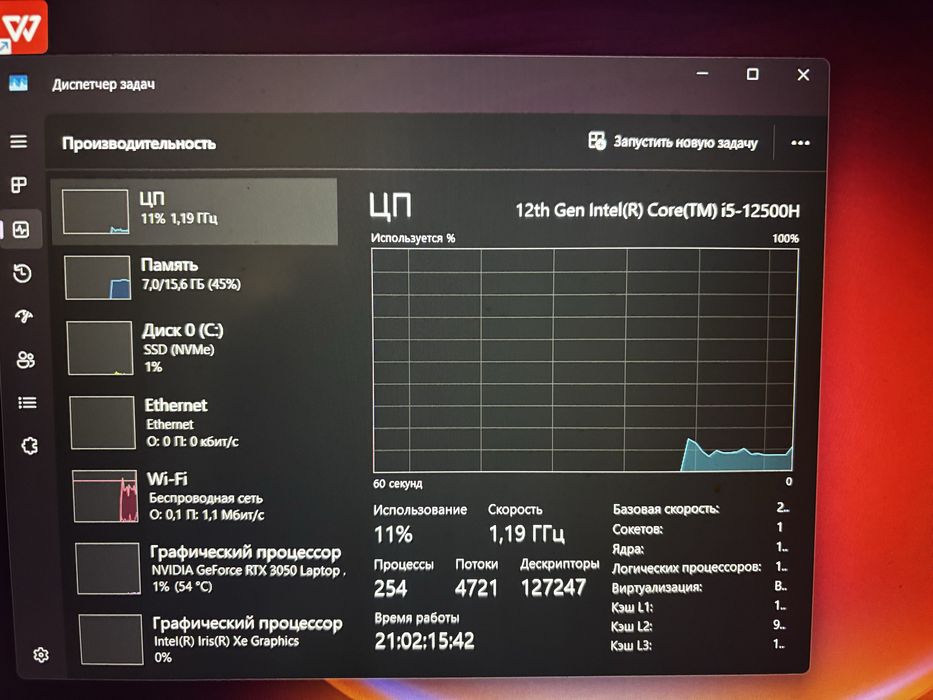Image resolution: width=933 pixels, height=700 pixels.
Task: Click the ЦП mini graph thumbnail
Action: coord(95,212)
